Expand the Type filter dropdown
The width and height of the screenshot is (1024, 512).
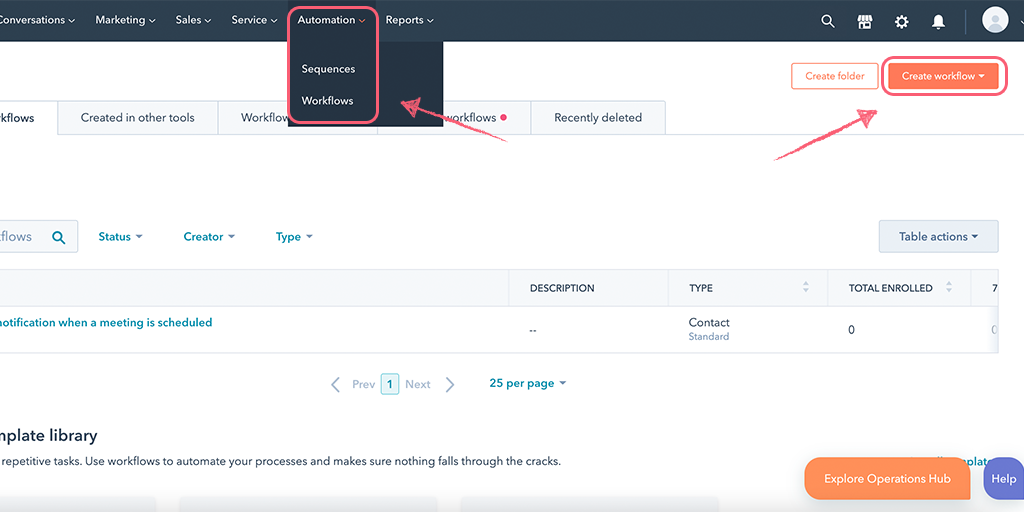click(294, 237)
